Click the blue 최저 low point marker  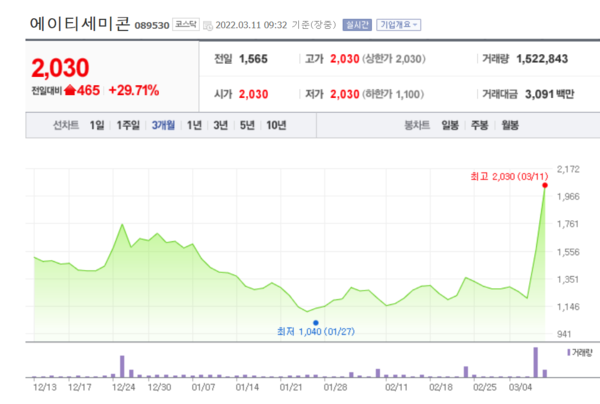coord(316,323)
